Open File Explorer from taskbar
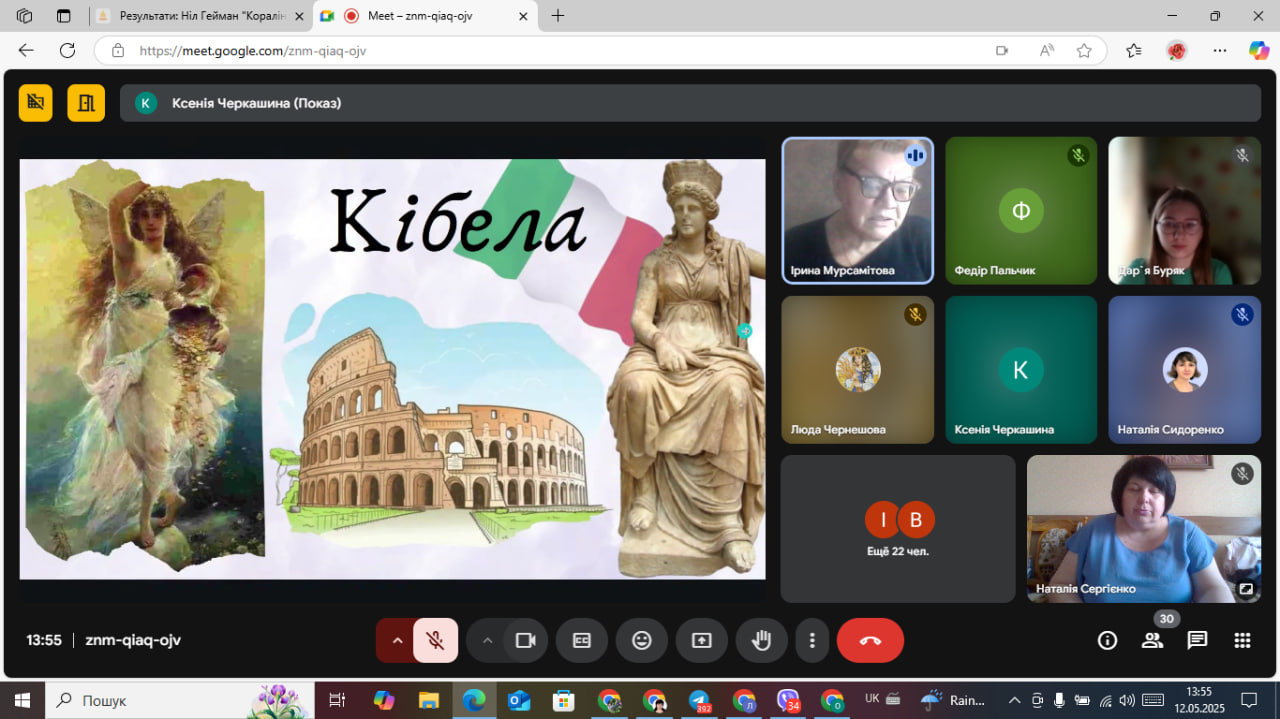 (428, 700)
